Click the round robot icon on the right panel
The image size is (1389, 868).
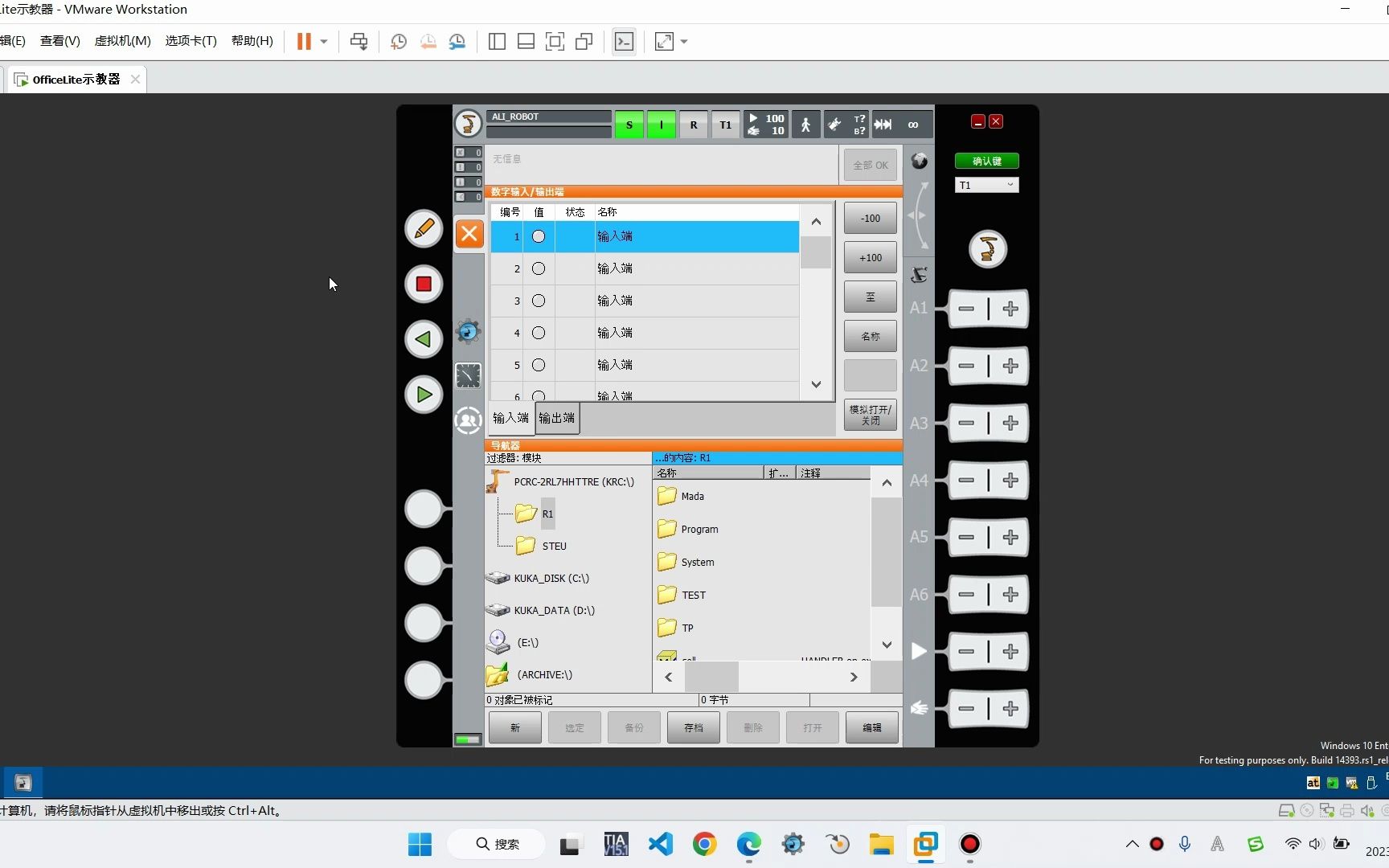click(988, 249)
